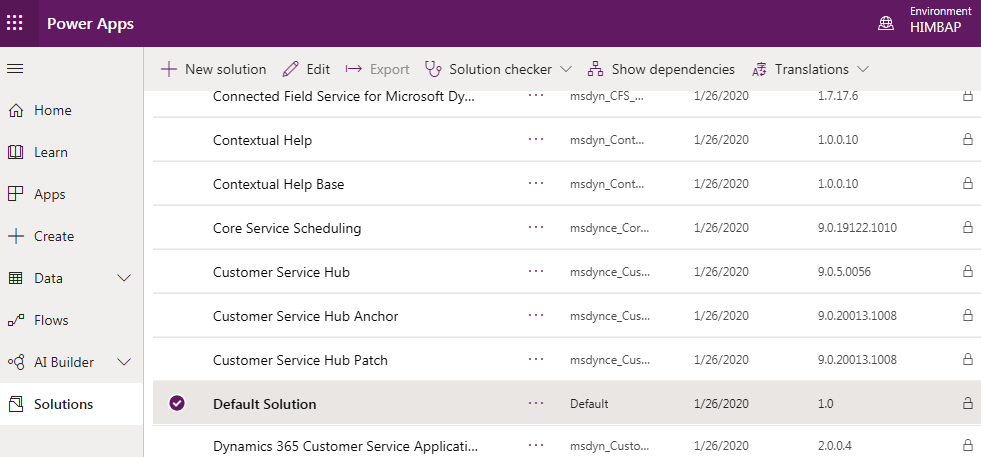Click lock icon on Core Service Scheduling row

[x=967, y=227]
